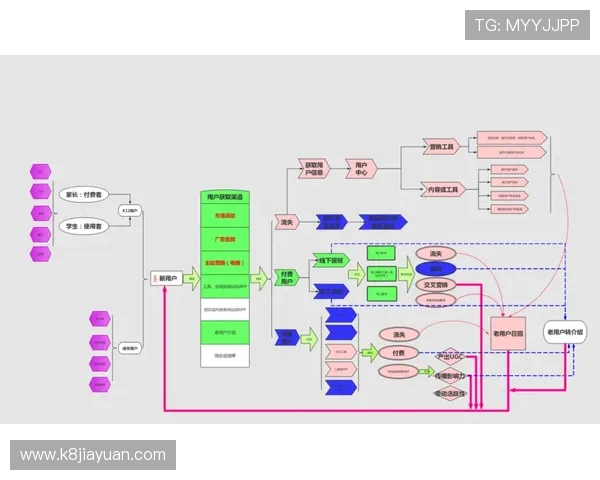Select the 学生：使用者 oval node
This screenshot has height=480, width=600.
(x=84, y=227)
